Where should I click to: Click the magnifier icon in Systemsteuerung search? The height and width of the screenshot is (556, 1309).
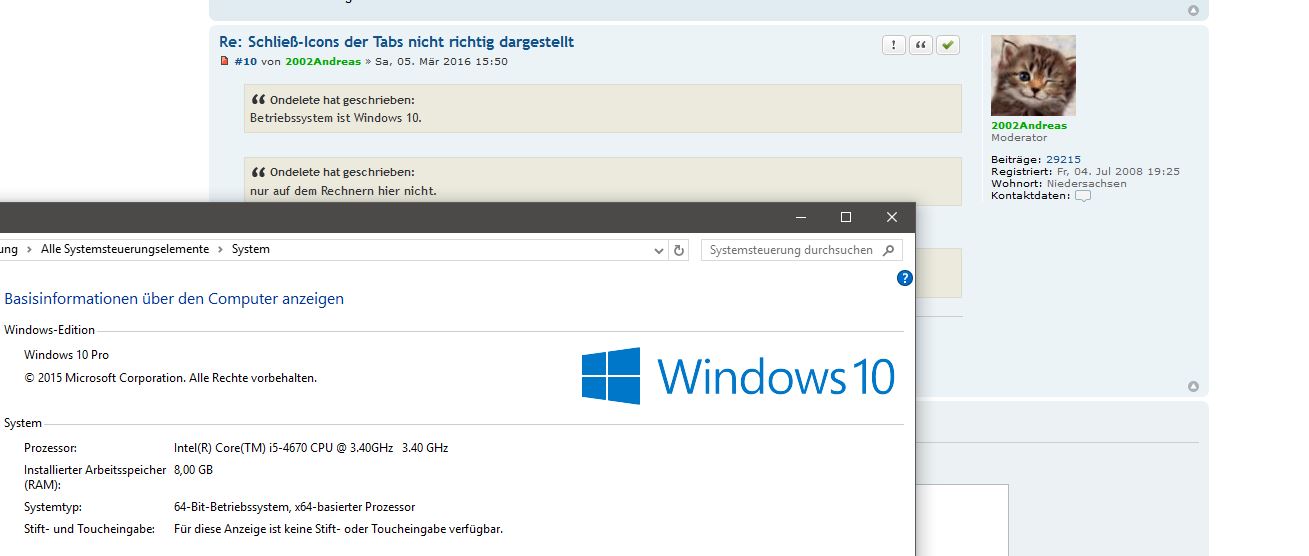tap(889, 250)
